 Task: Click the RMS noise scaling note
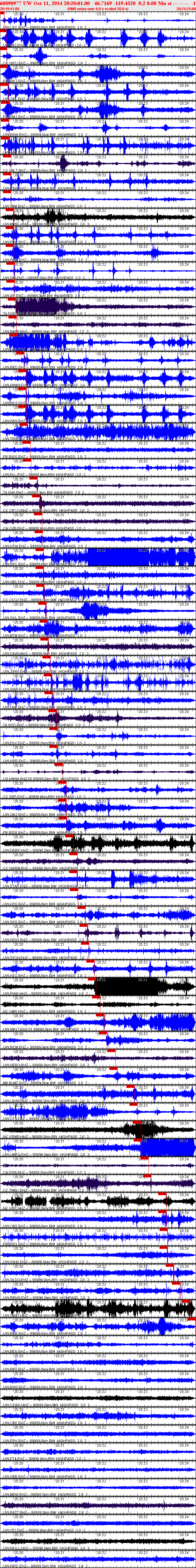click(x=98, y=9)
